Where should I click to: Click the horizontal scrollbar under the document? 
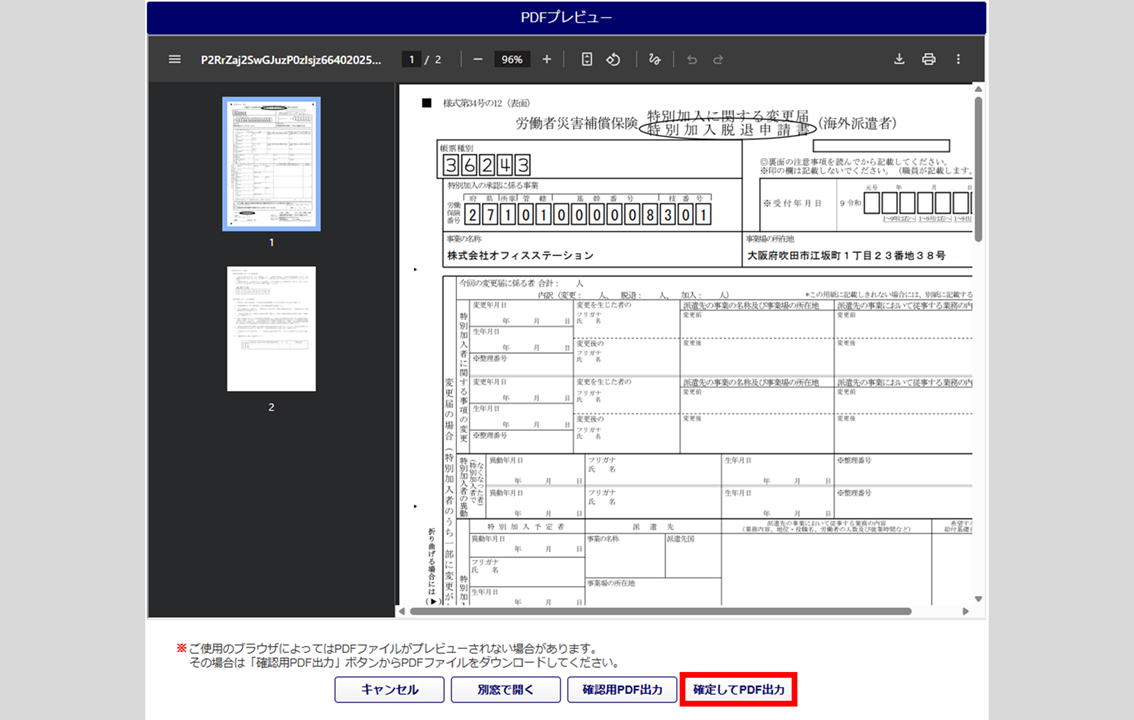[x=660, y=611]
